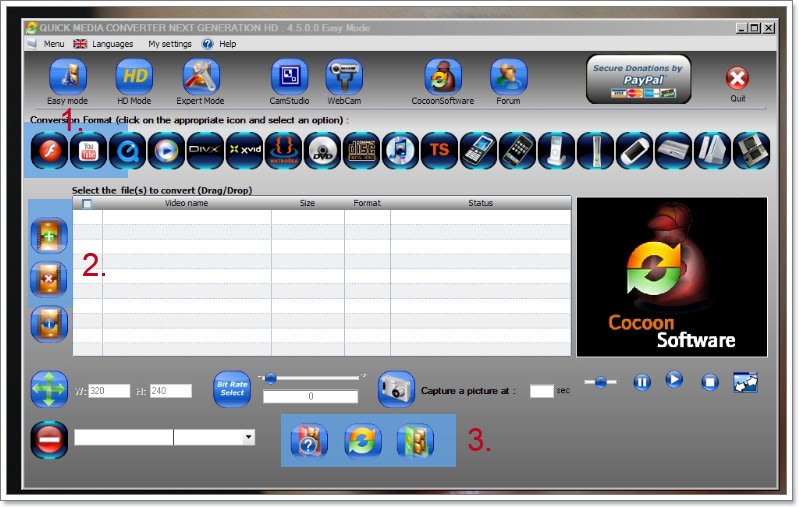Open the Menu menu
The height and width of the screenshot is (507, 799).
pyautogui.click(x=54, y=44)
